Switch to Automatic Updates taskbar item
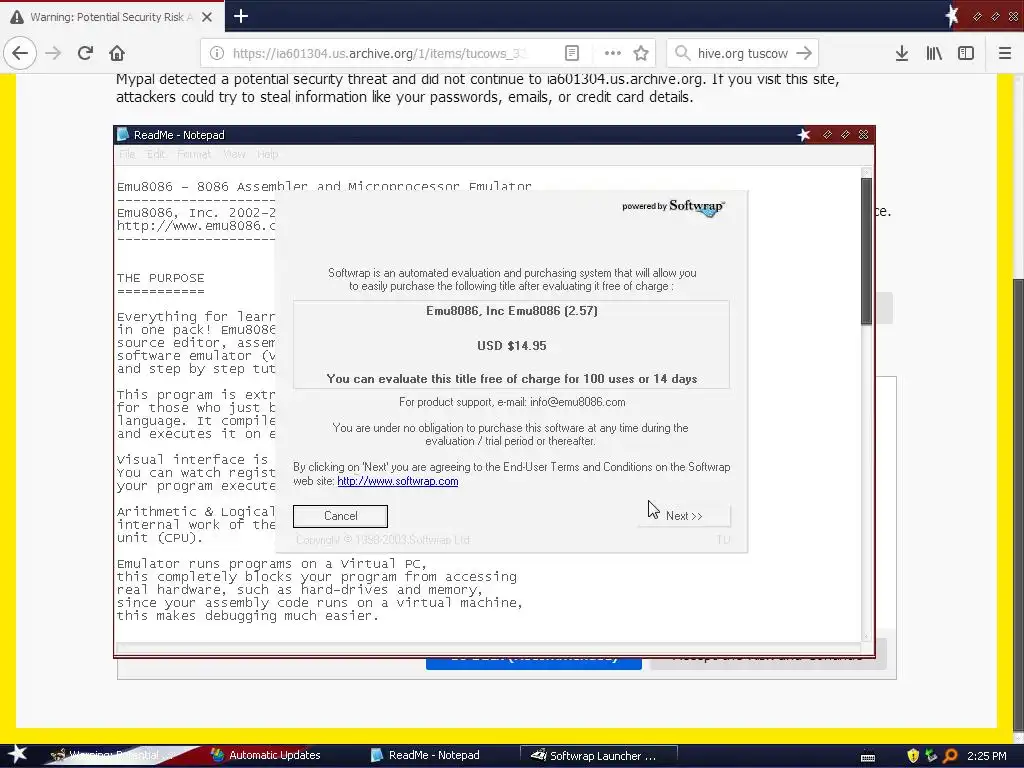This screenshot has width=1024, height=768. (x=266, y=755)
